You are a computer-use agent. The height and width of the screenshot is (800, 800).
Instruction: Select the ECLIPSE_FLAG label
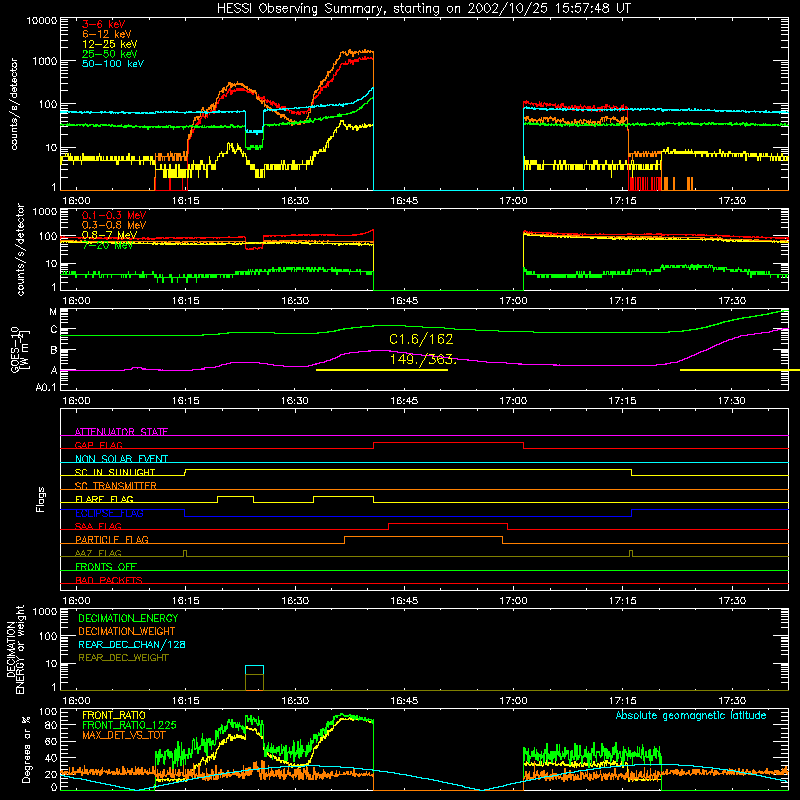109,513
